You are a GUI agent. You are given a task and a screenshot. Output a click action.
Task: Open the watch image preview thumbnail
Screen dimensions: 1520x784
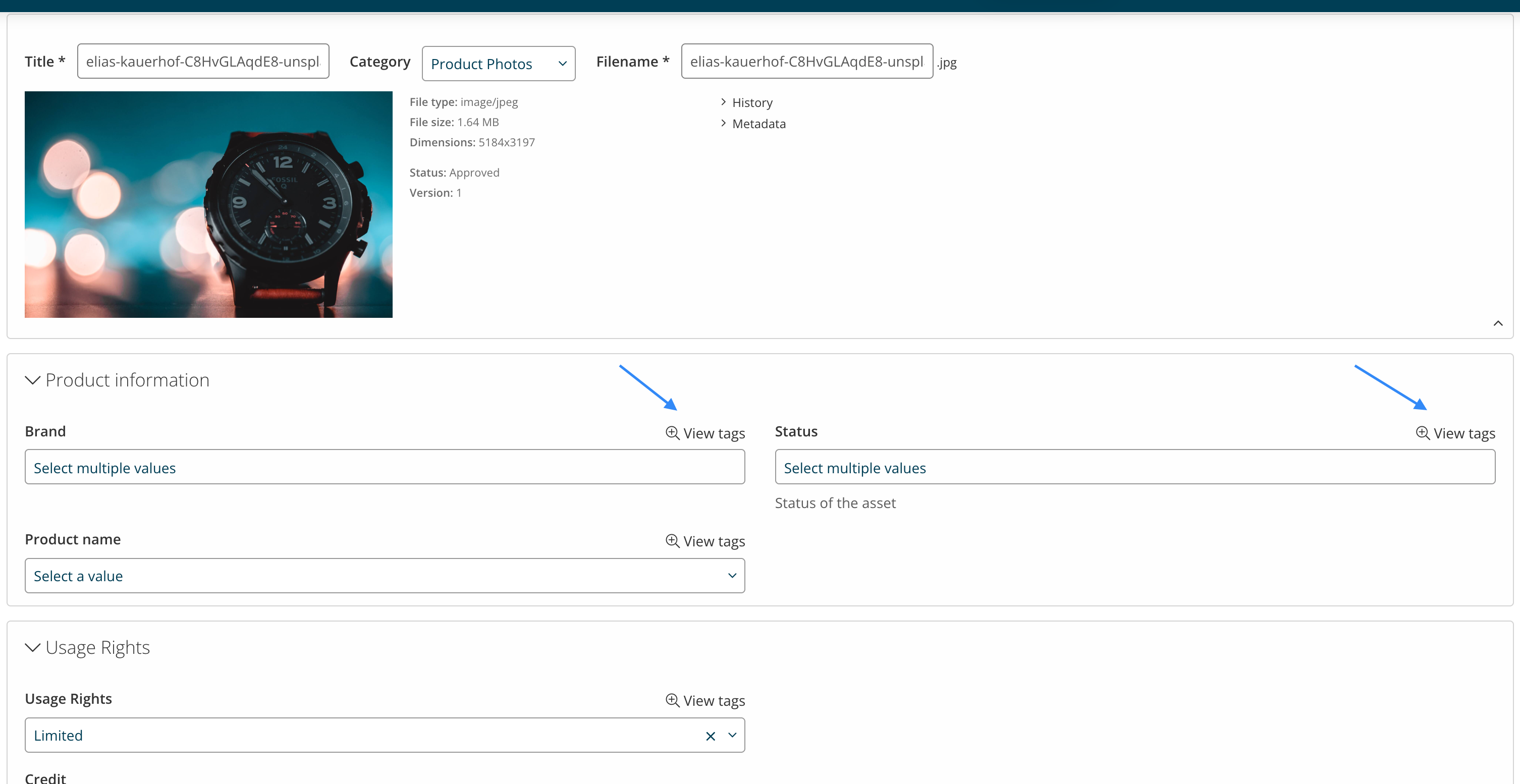click(x=208, y=204)
